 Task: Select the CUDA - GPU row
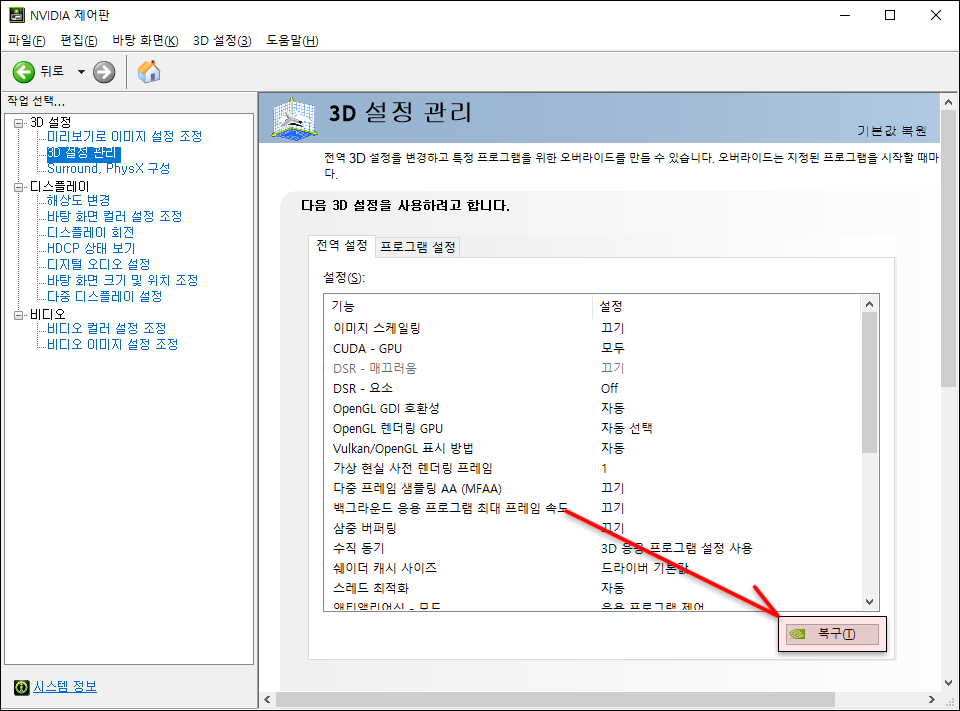592,348
